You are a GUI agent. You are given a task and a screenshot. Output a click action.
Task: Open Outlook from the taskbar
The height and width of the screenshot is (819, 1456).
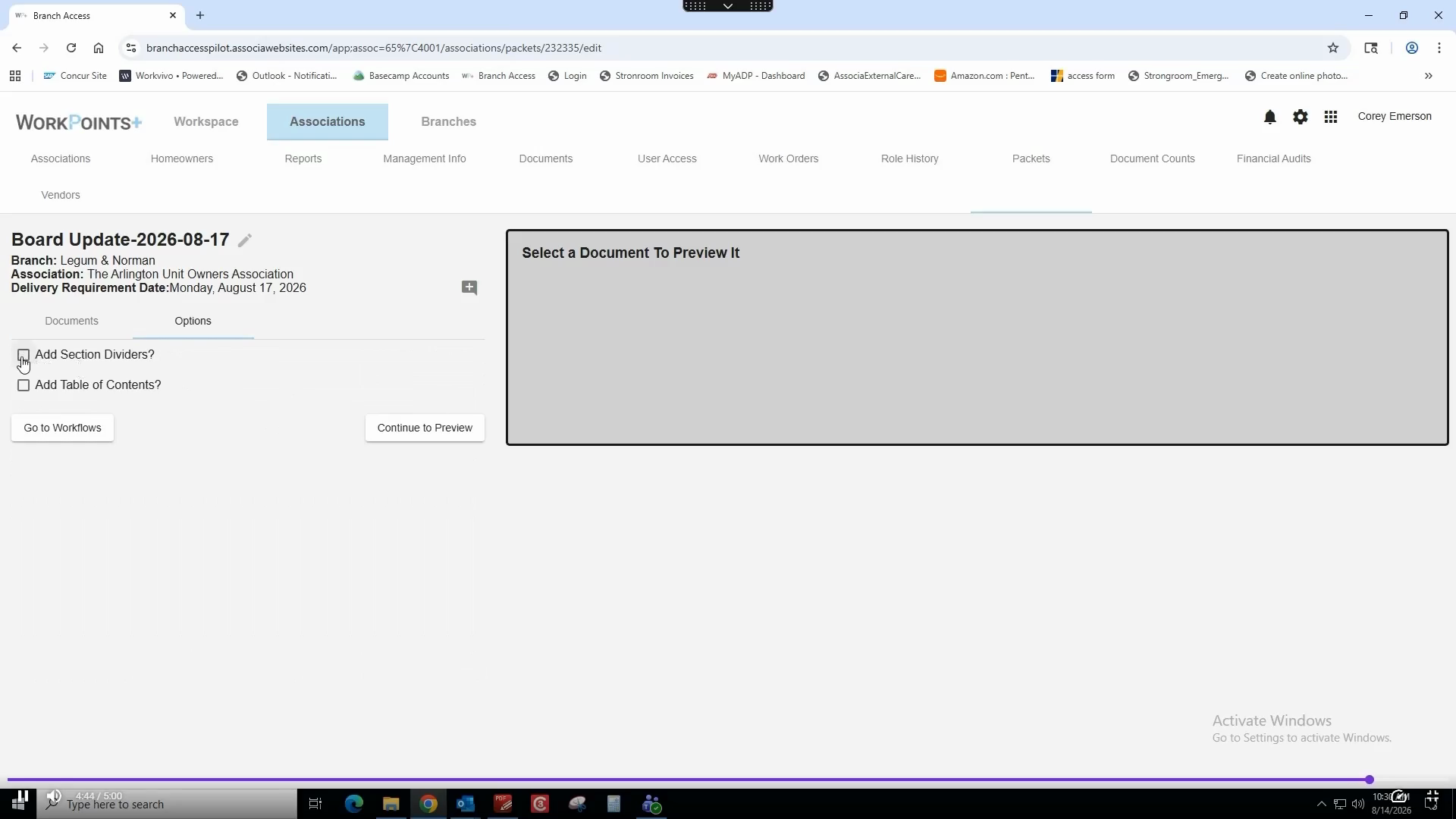(466, 804)
